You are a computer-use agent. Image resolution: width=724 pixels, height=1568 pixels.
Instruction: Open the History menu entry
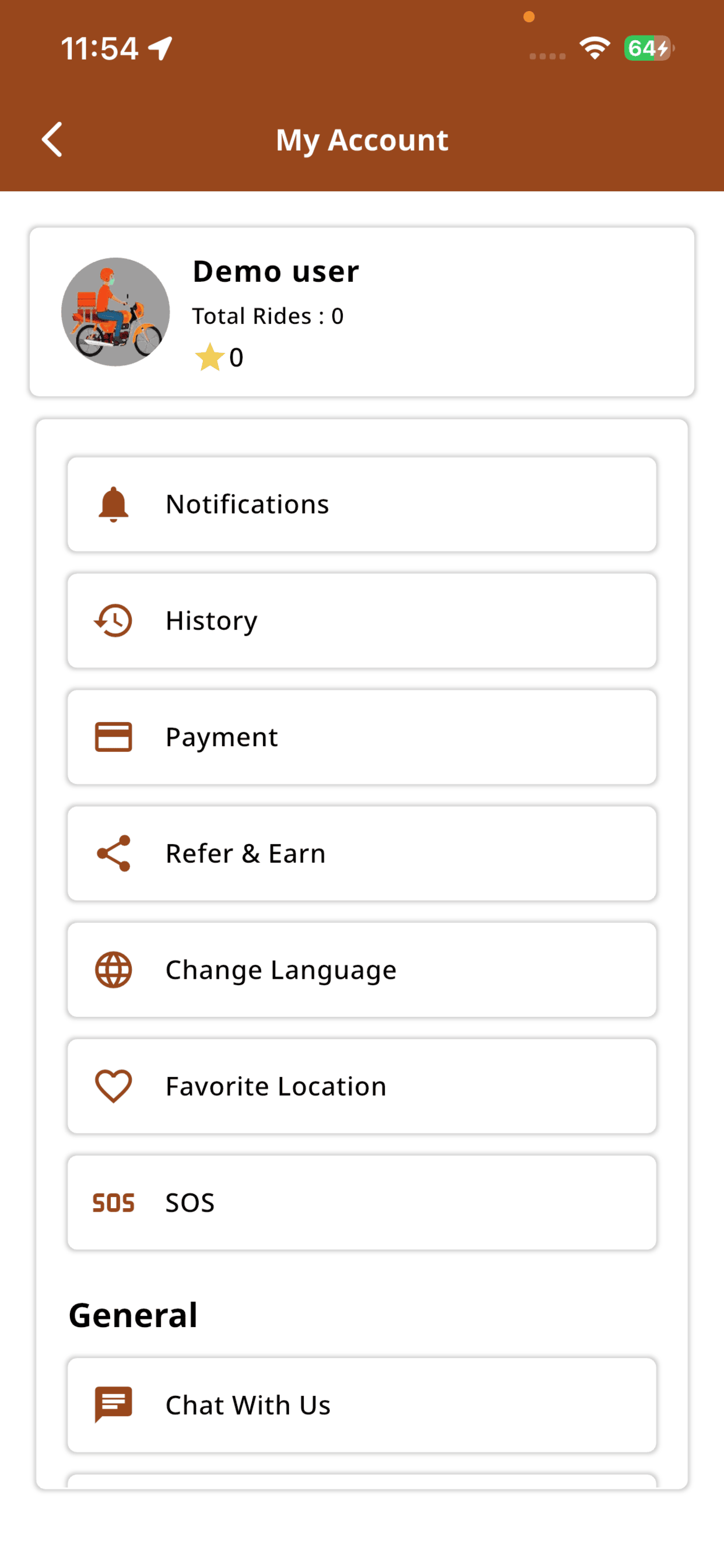pyautogui.click(x=362, y=621)
